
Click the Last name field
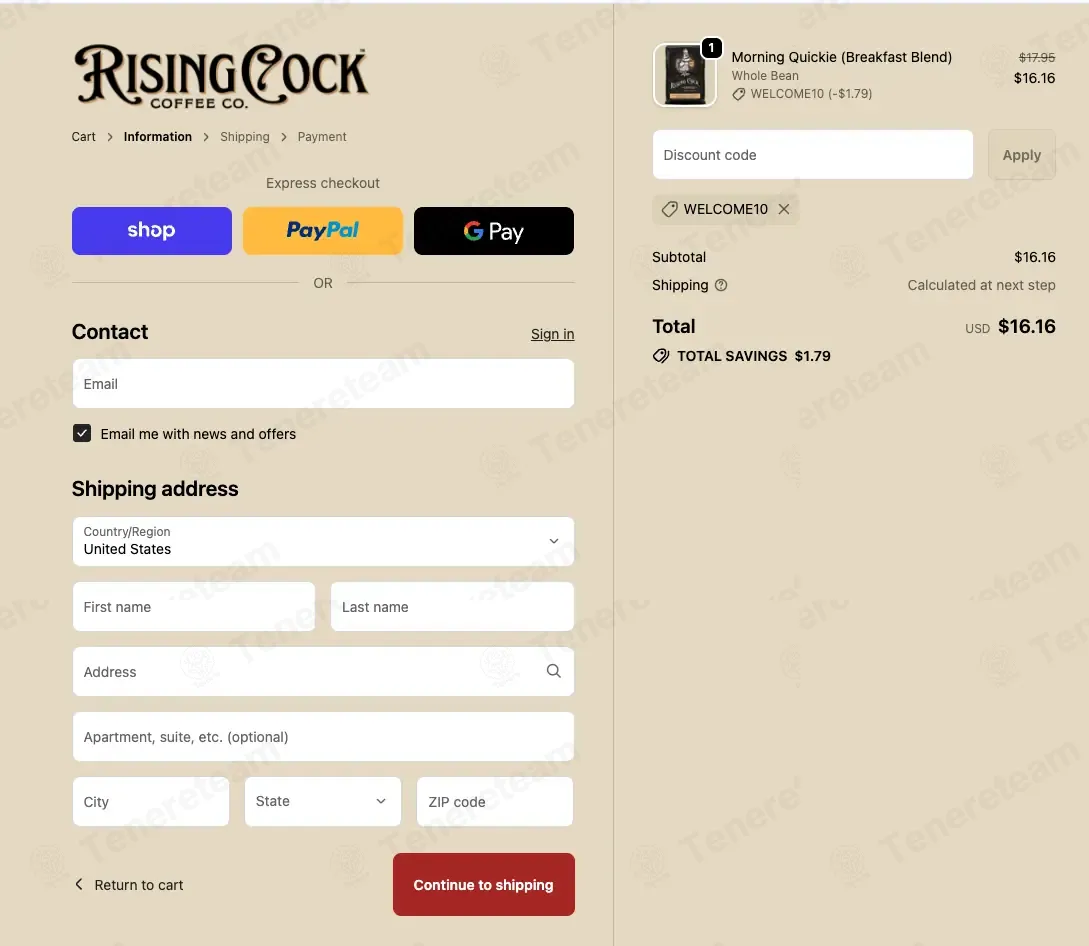(452, 606)
